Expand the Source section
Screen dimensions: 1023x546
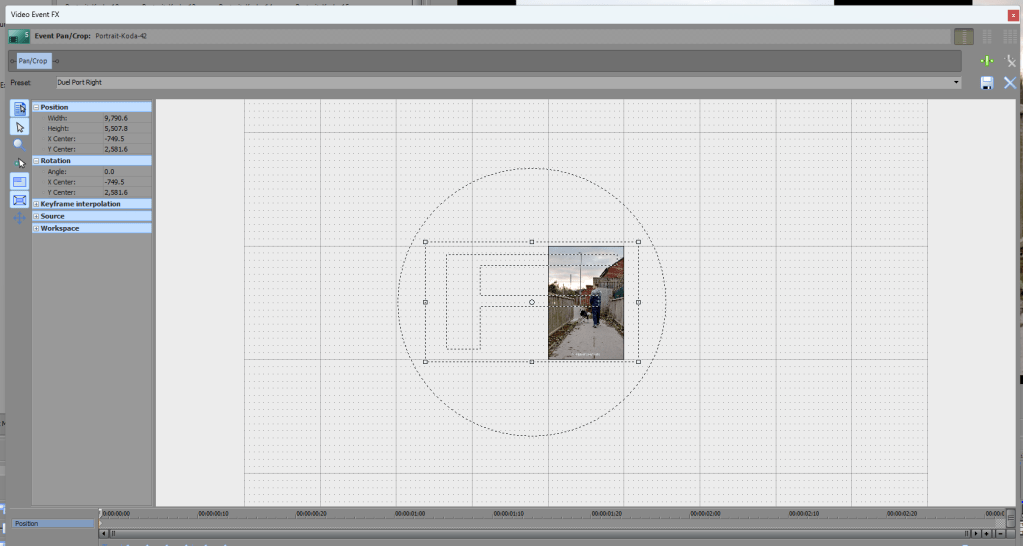coord(36,216)
